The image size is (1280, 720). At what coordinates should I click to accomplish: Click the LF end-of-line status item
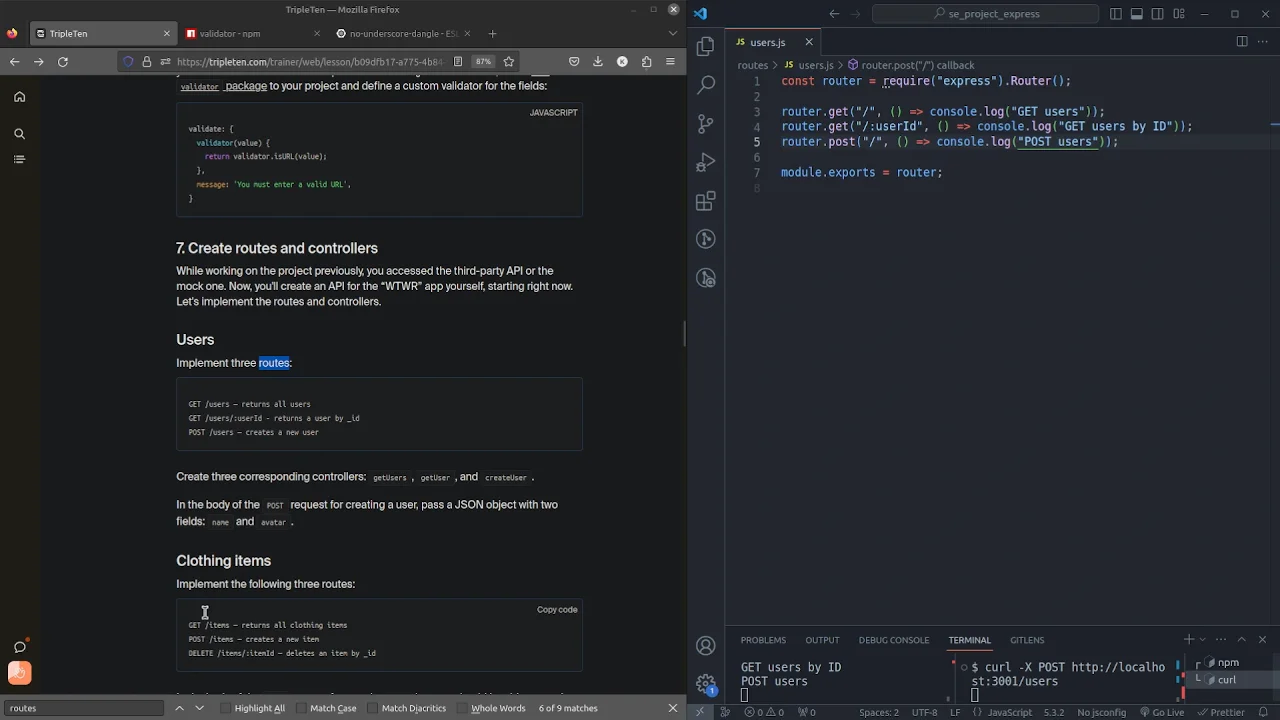click(955, 712)
